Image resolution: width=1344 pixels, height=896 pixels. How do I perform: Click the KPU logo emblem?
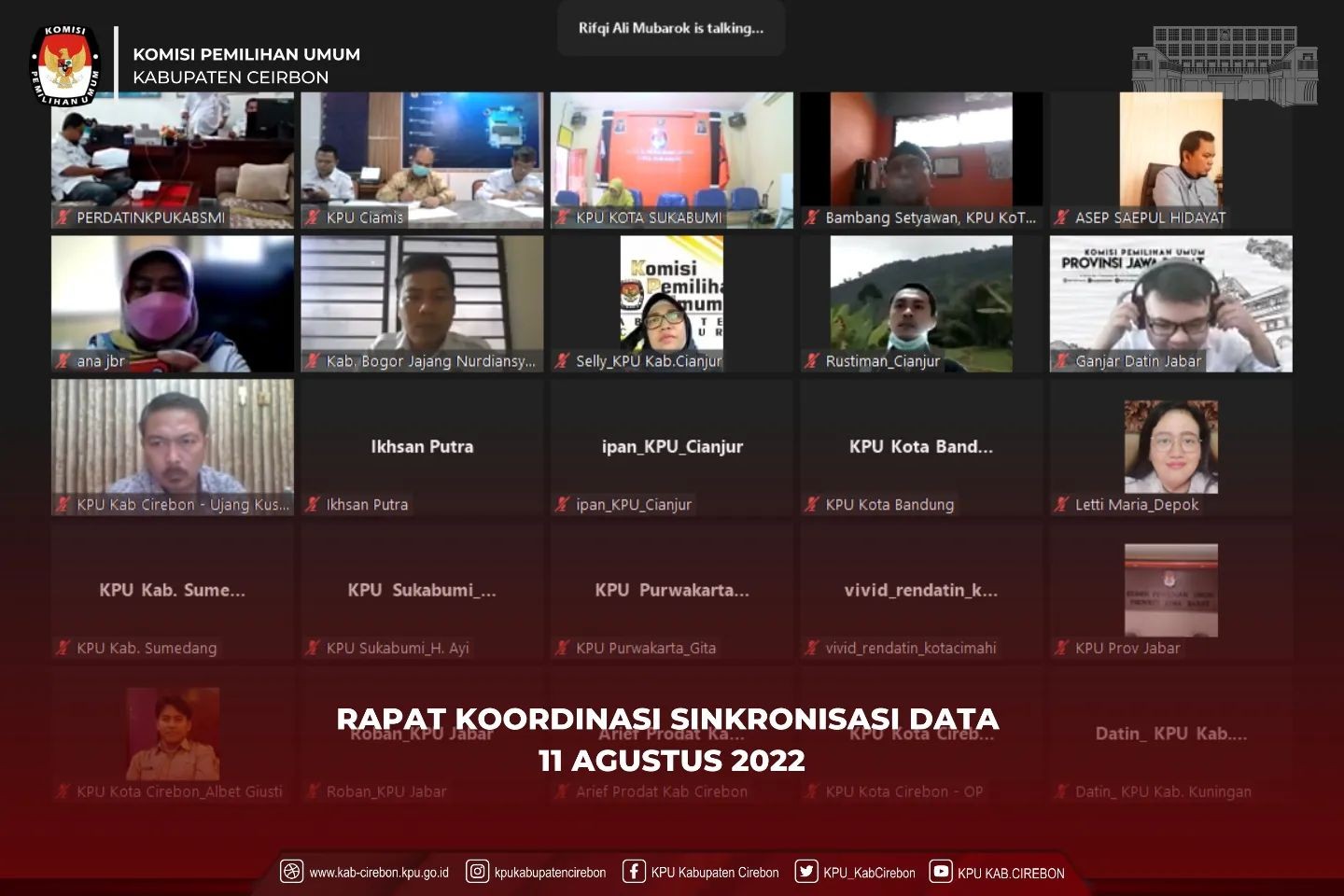(65, 63)
